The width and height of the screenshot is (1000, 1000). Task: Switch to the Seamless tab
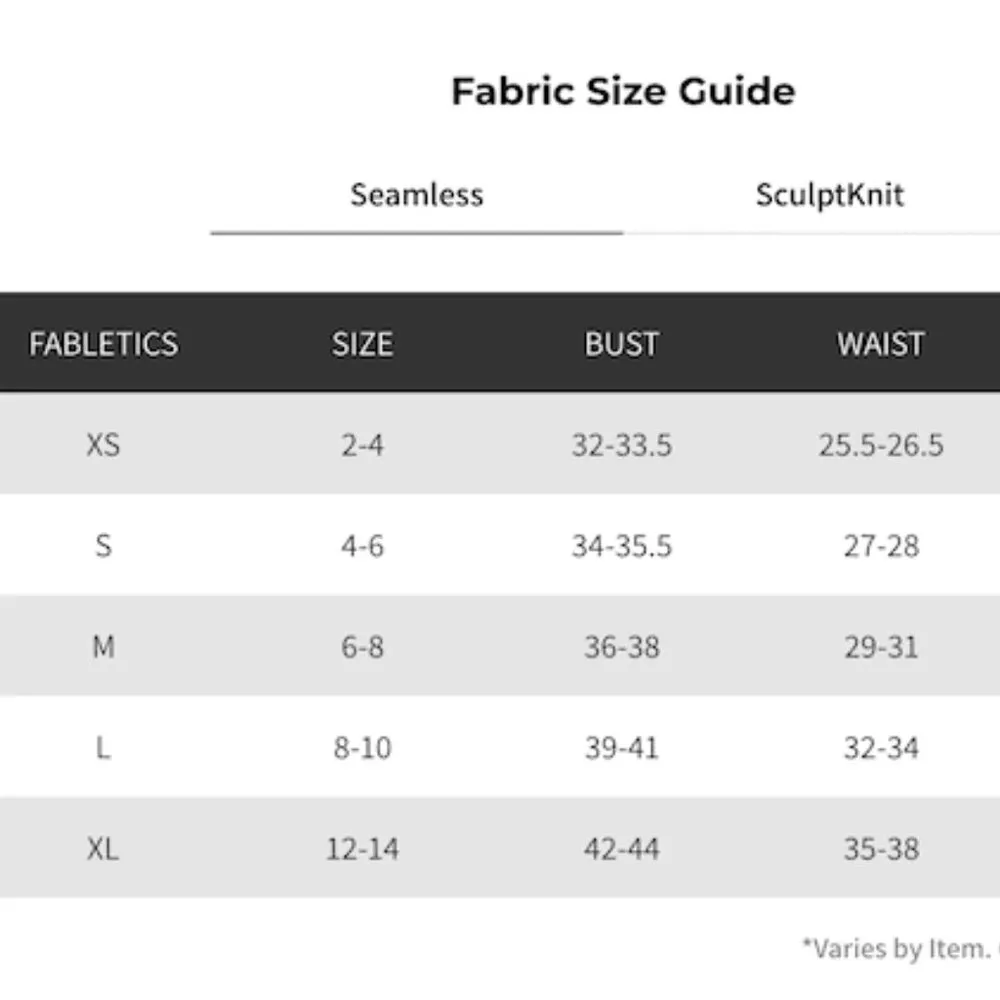coord(416,194)
